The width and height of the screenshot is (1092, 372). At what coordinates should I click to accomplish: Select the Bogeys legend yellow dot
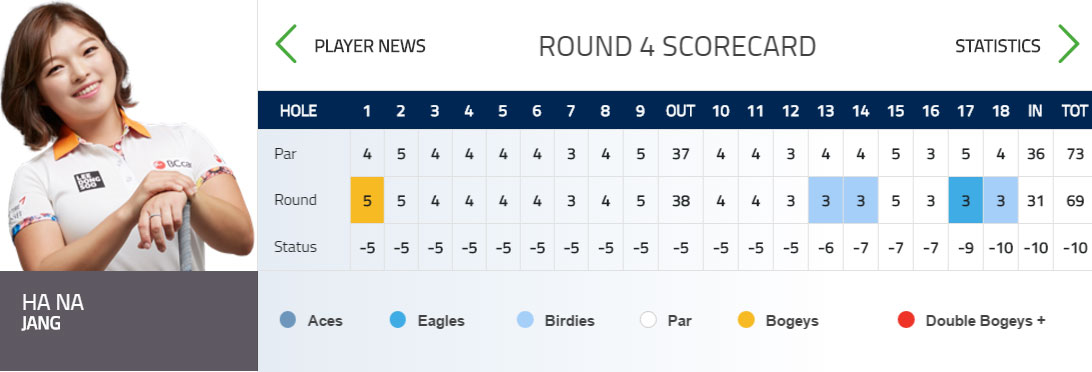click(x=746, y=320)
